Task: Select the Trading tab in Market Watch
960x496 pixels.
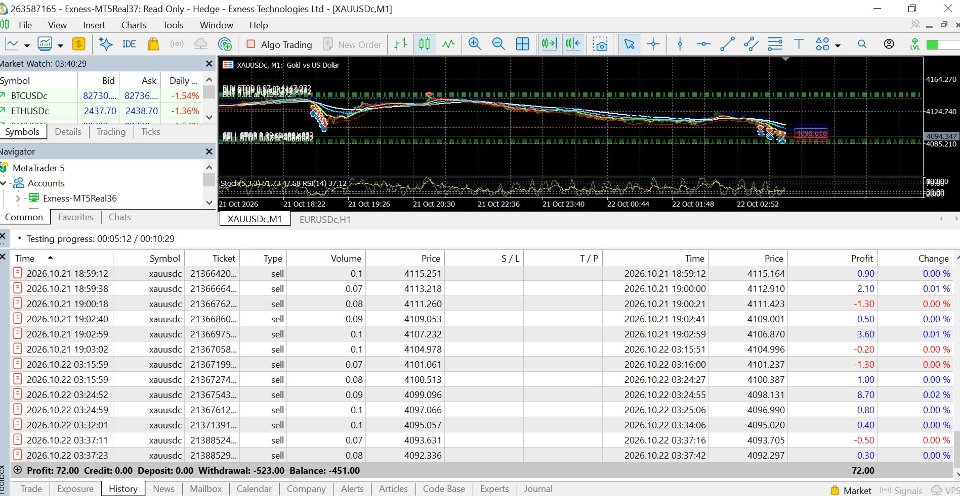Action: click(x=111, y=132)
